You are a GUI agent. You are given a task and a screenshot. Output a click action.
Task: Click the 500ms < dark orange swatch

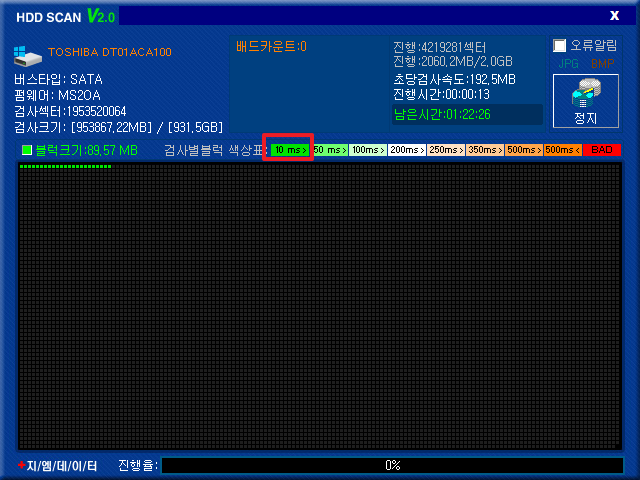click(563, 150)
